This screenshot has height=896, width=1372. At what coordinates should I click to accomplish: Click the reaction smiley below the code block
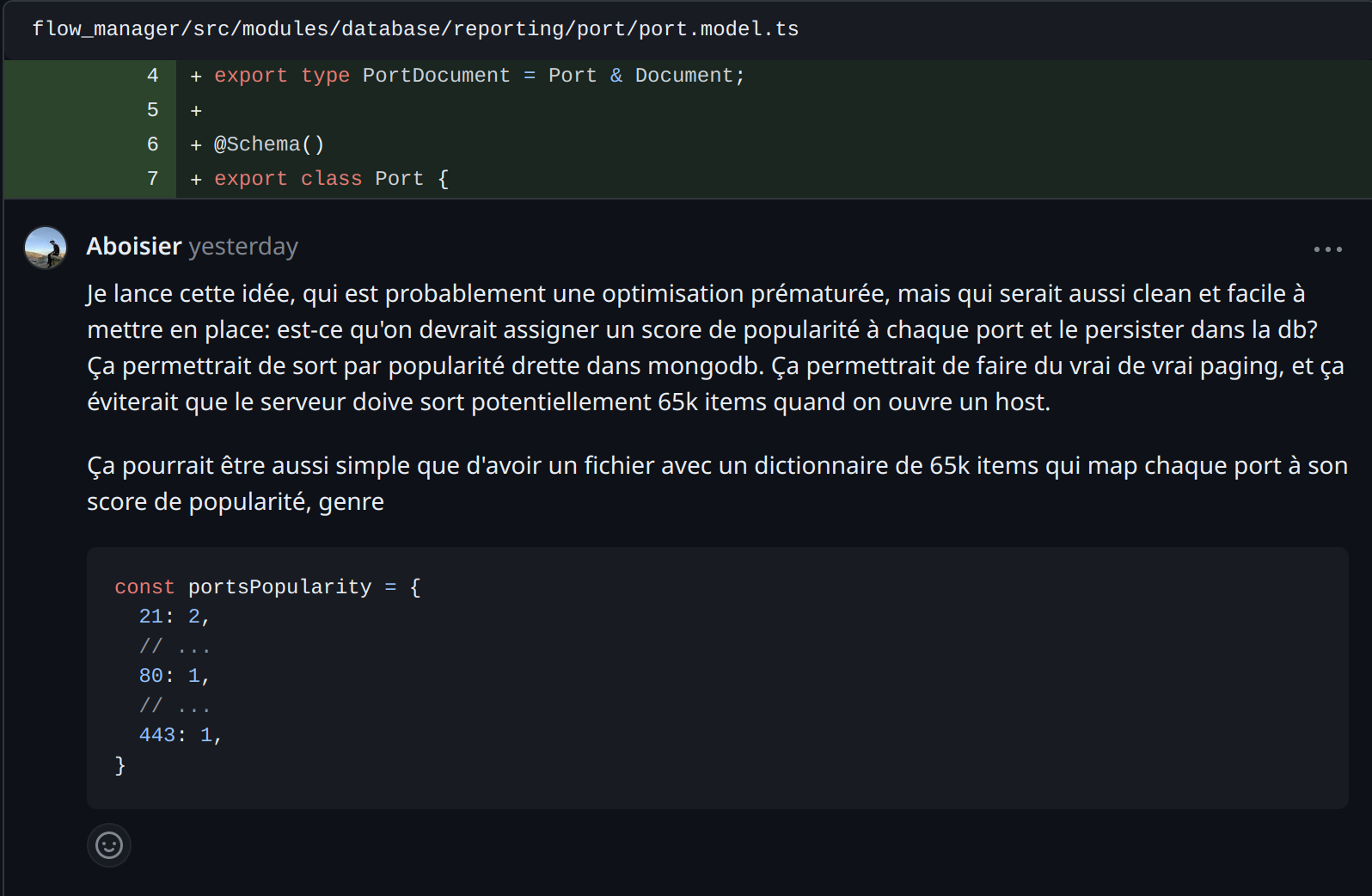(109, 845)
